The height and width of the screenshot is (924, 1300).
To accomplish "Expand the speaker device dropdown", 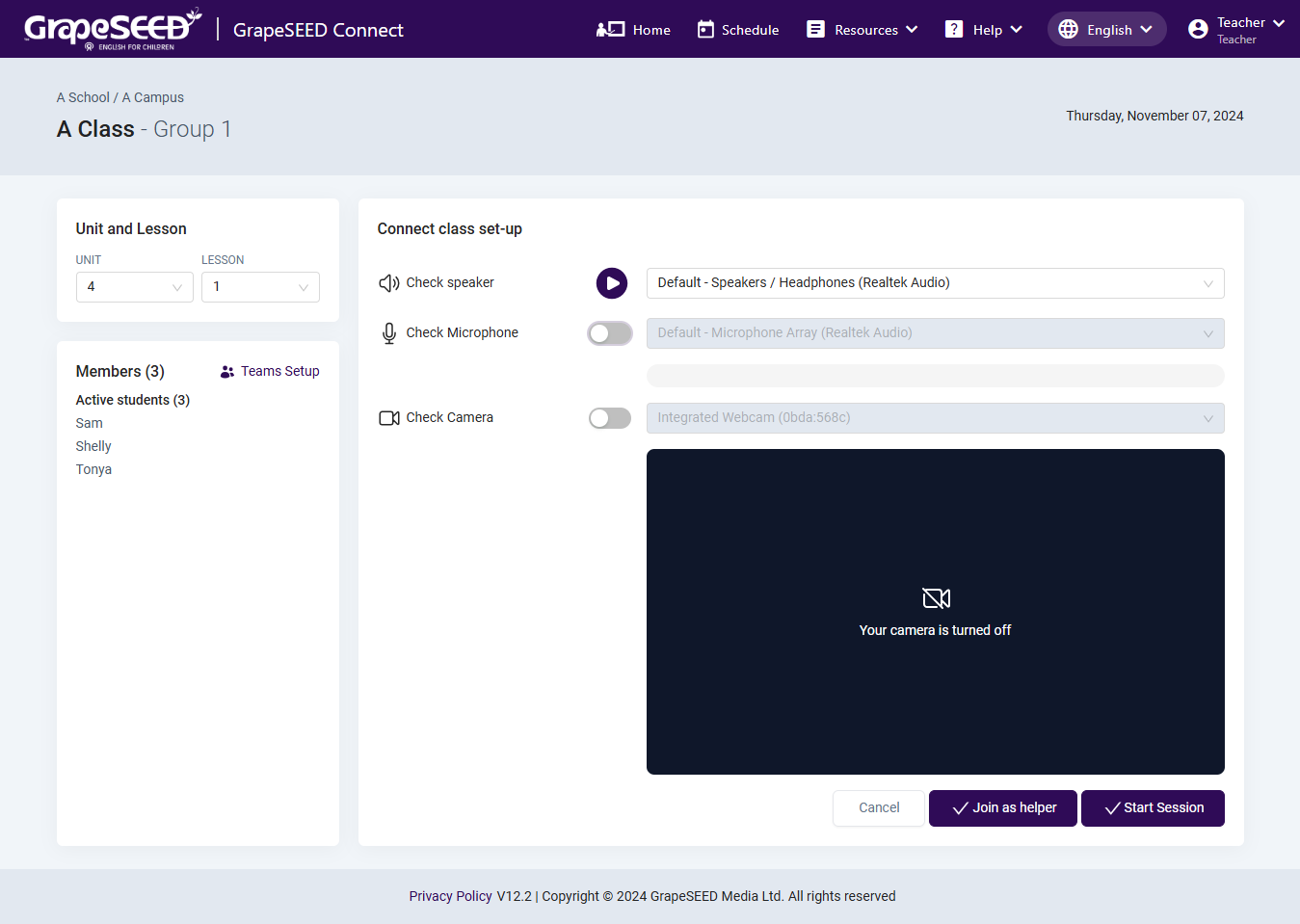I will point(935,283).
